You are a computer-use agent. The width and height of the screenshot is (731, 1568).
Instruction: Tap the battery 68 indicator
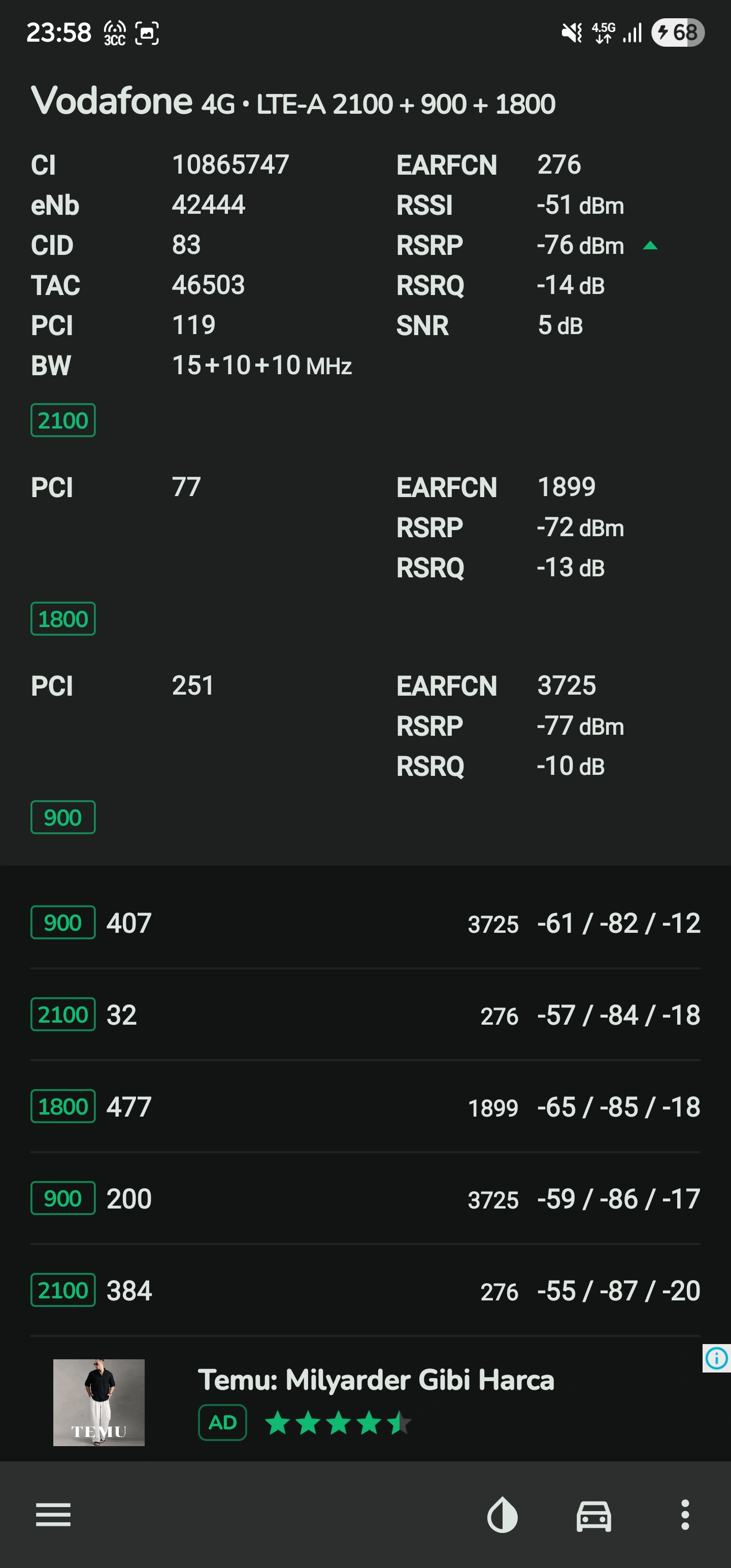coord(677,32)
